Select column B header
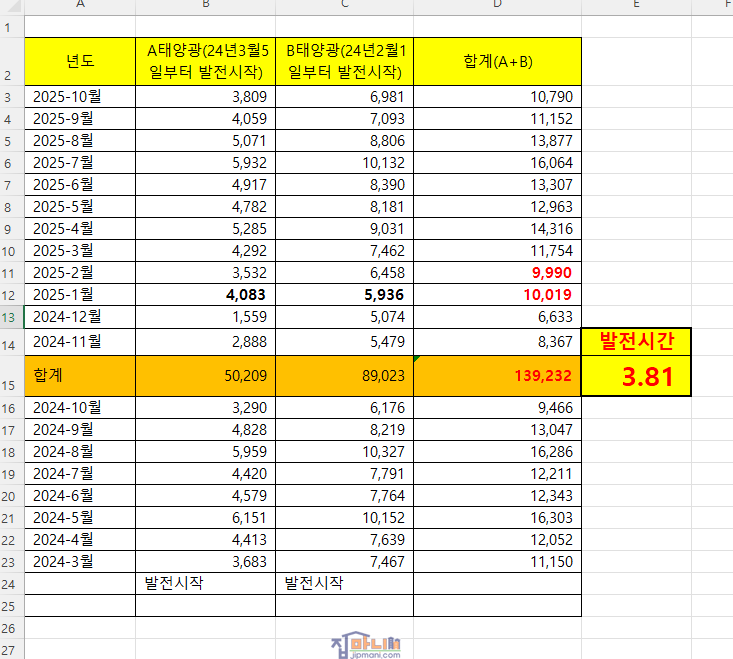This screenshot has height=659, width=733. point(205,6)
